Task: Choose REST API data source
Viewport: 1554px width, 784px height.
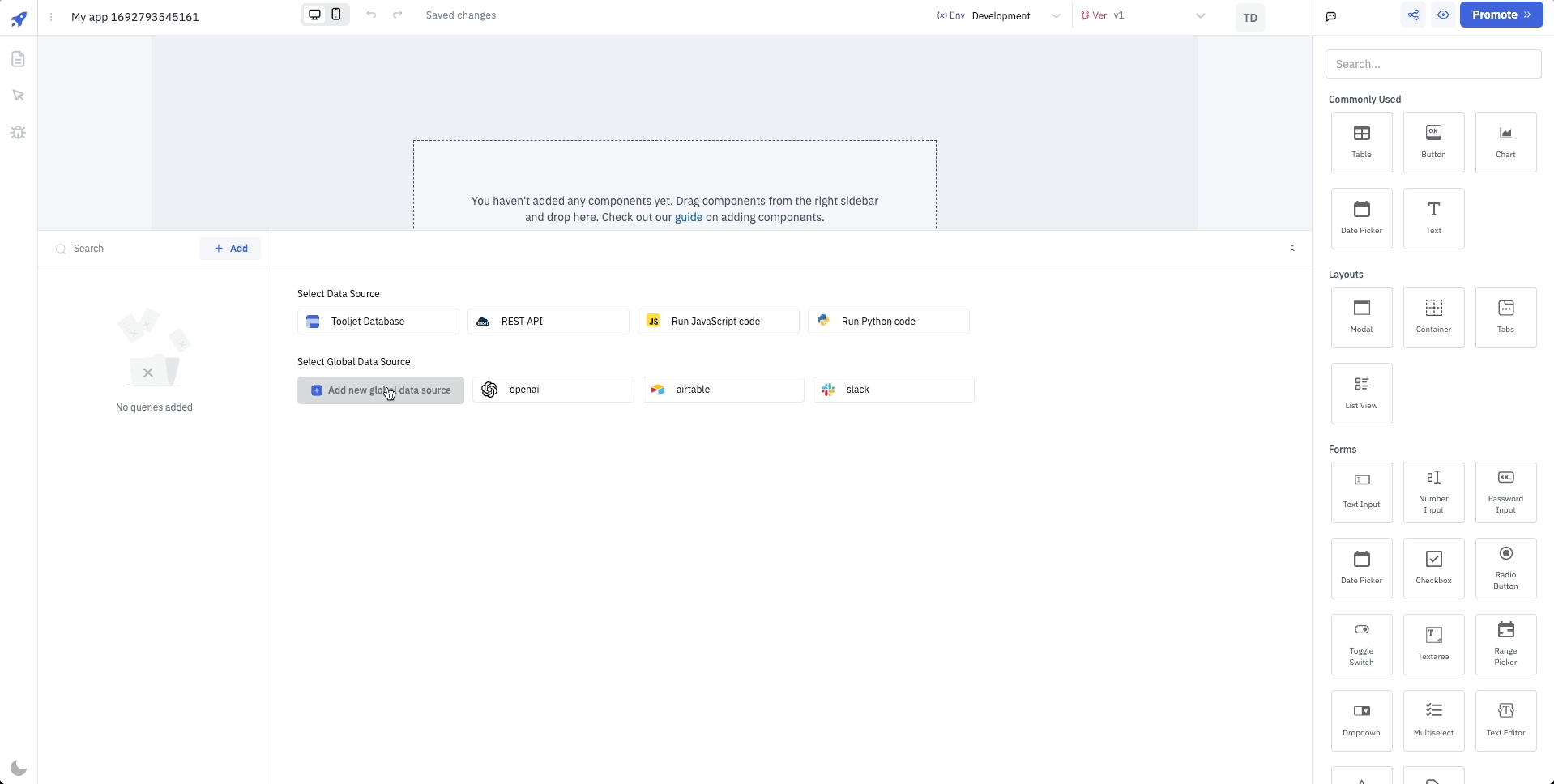Action: [x=548, y=322]
